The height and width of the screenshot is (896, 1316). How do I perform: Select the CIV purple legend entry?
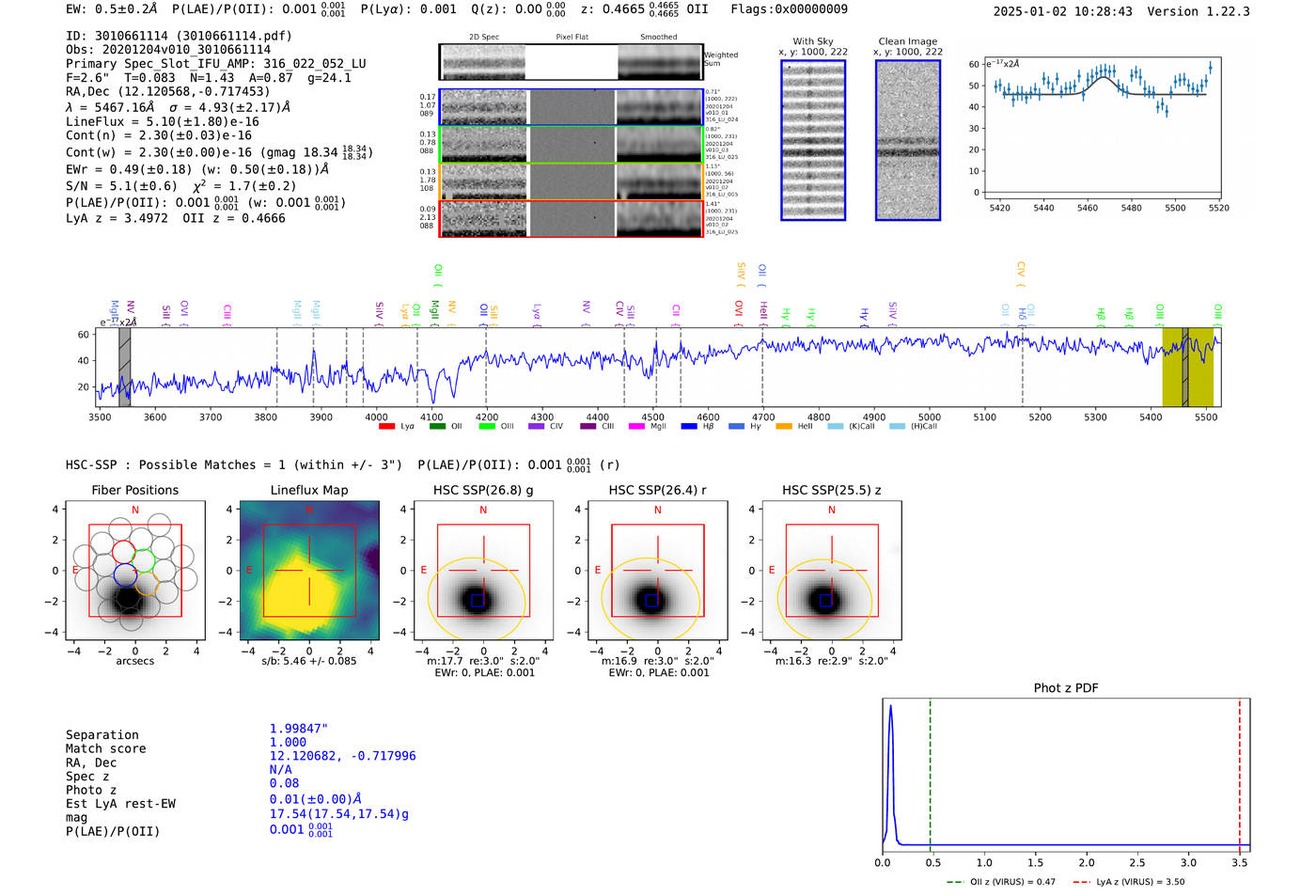pyautogui.click(x=546, y=427)
